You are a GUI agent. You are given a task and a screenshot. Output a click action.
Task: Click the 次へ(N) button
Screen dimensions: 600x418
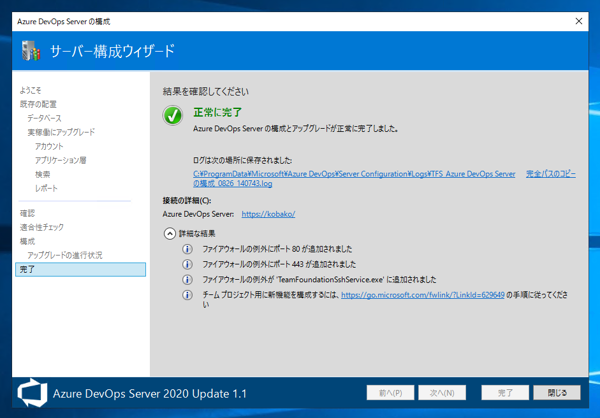click(442, 393)
